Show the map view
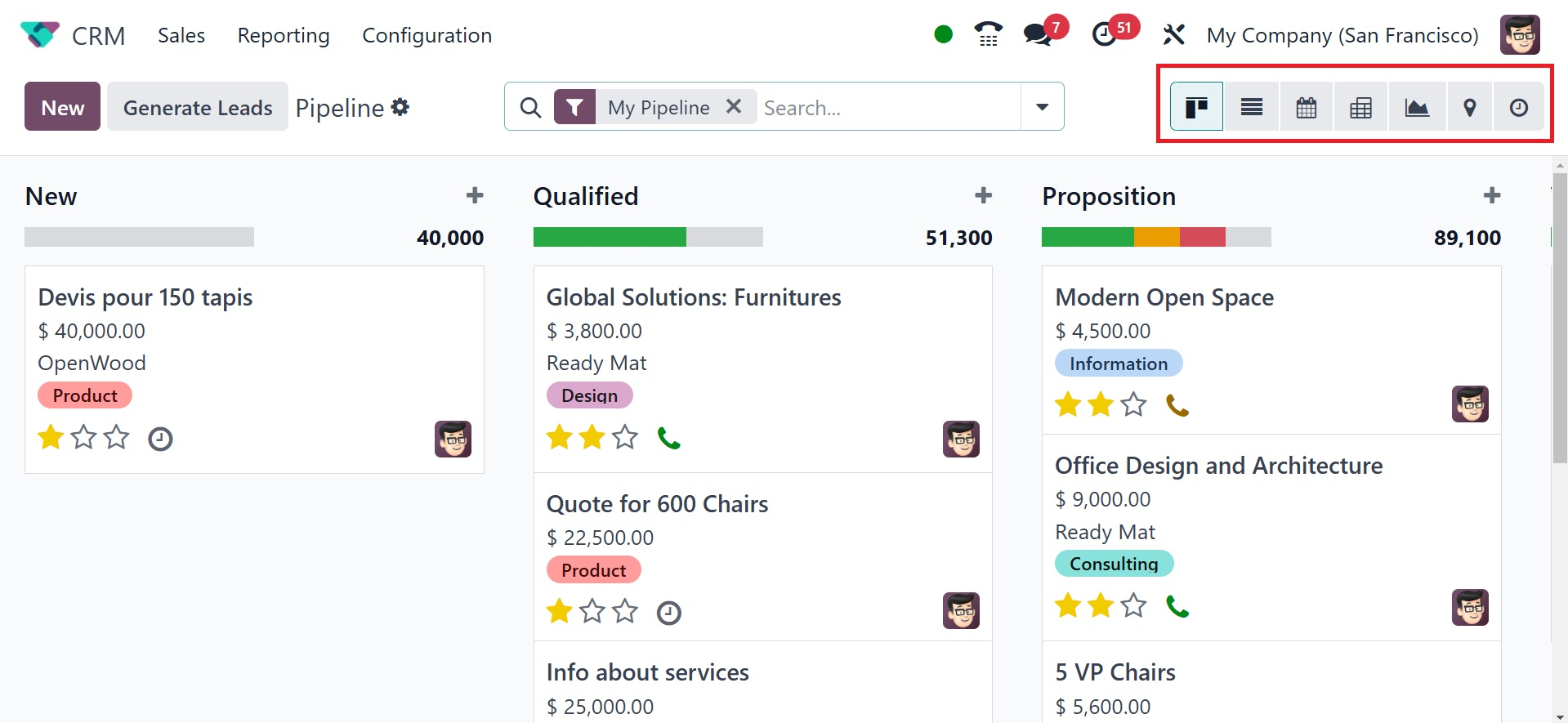The height and width of the screenshot is (723, 1568). coord(1469,107)
